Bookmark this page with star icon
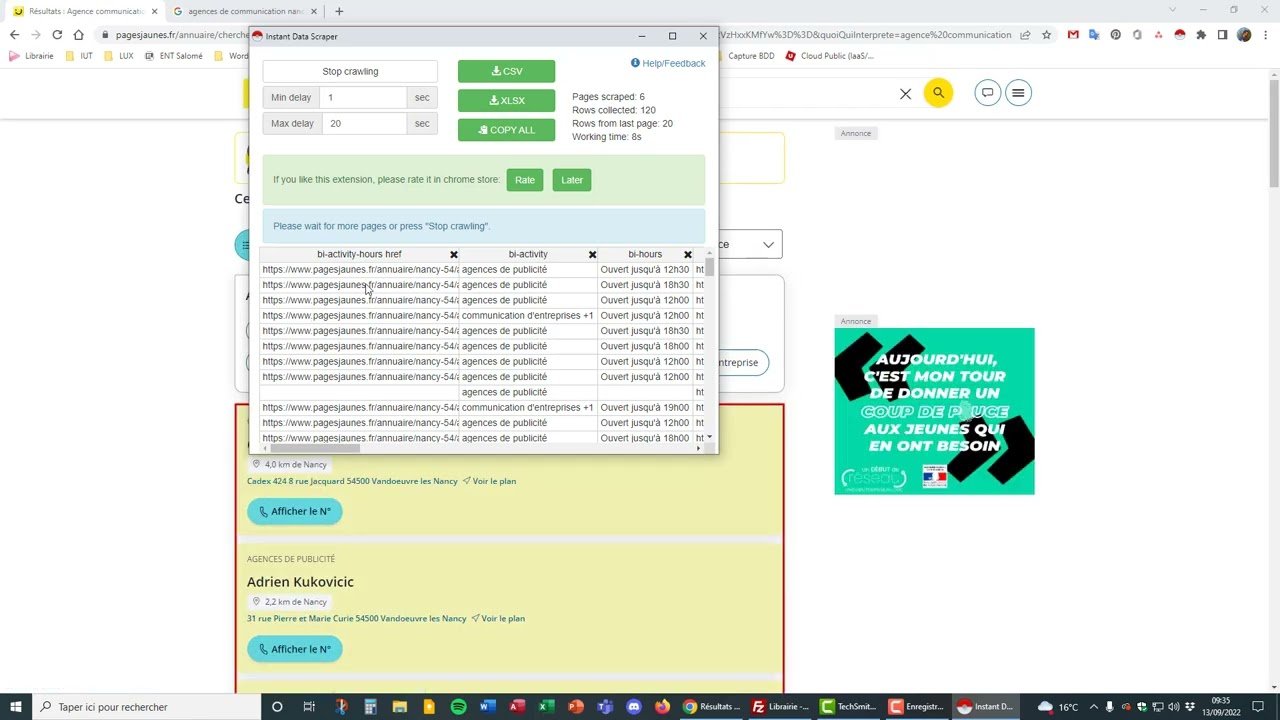This screenshot has height=720, width=1280. (x=1046, y=35)
